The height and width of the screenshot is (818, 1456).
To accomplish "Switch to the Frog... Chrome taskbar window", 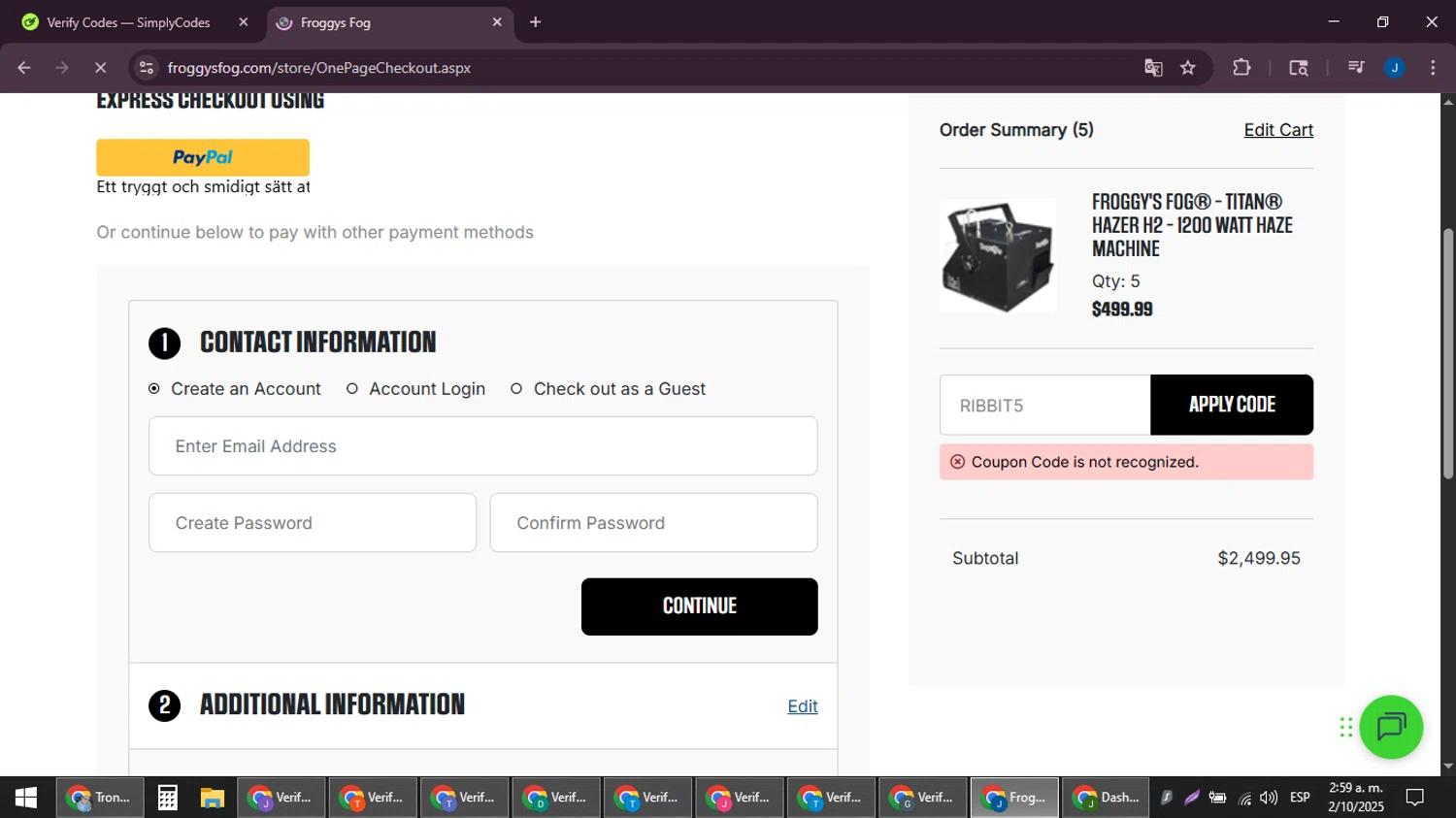I will 1014,798.
